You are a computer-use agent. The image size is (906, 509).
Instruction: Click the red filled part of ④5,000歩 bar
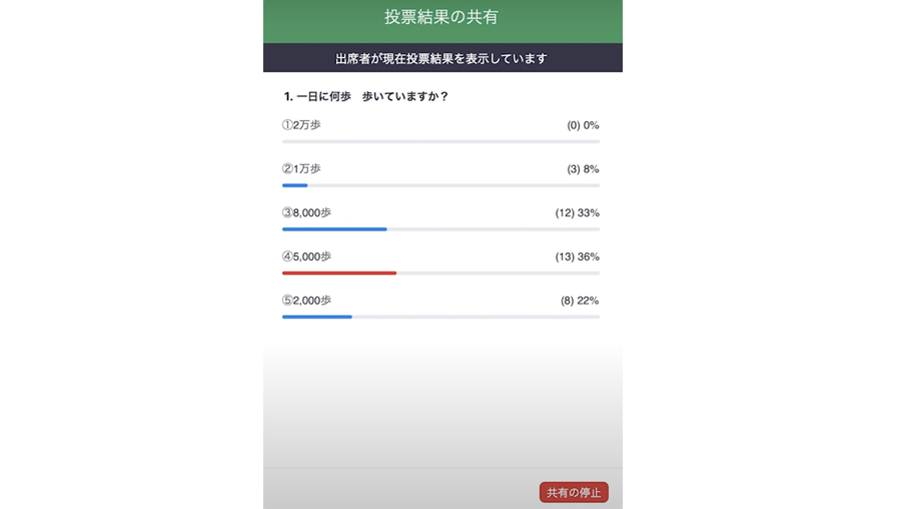(339, 273)
